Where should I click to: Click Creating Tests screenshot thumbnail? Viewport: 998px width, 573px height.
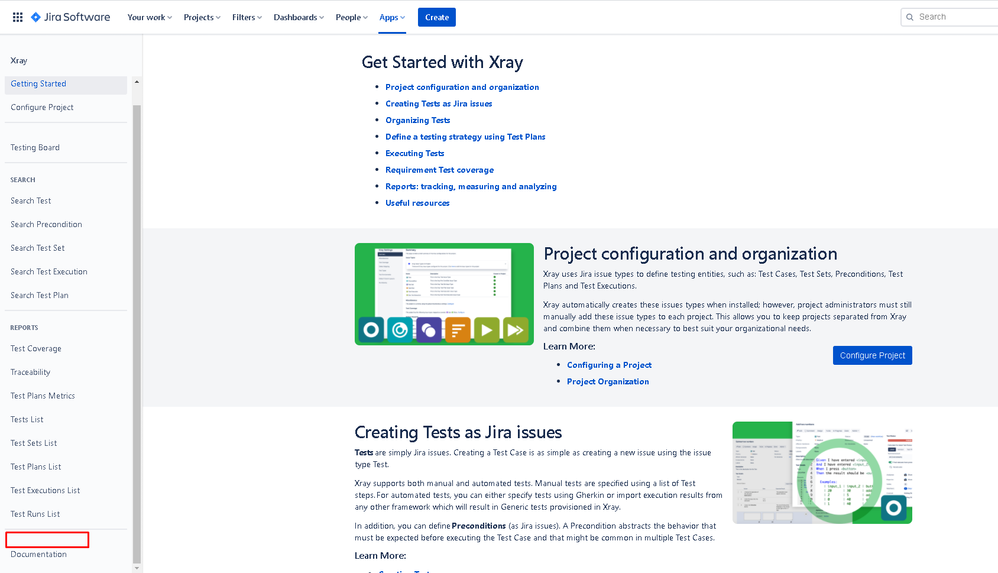tap(822, 472)
